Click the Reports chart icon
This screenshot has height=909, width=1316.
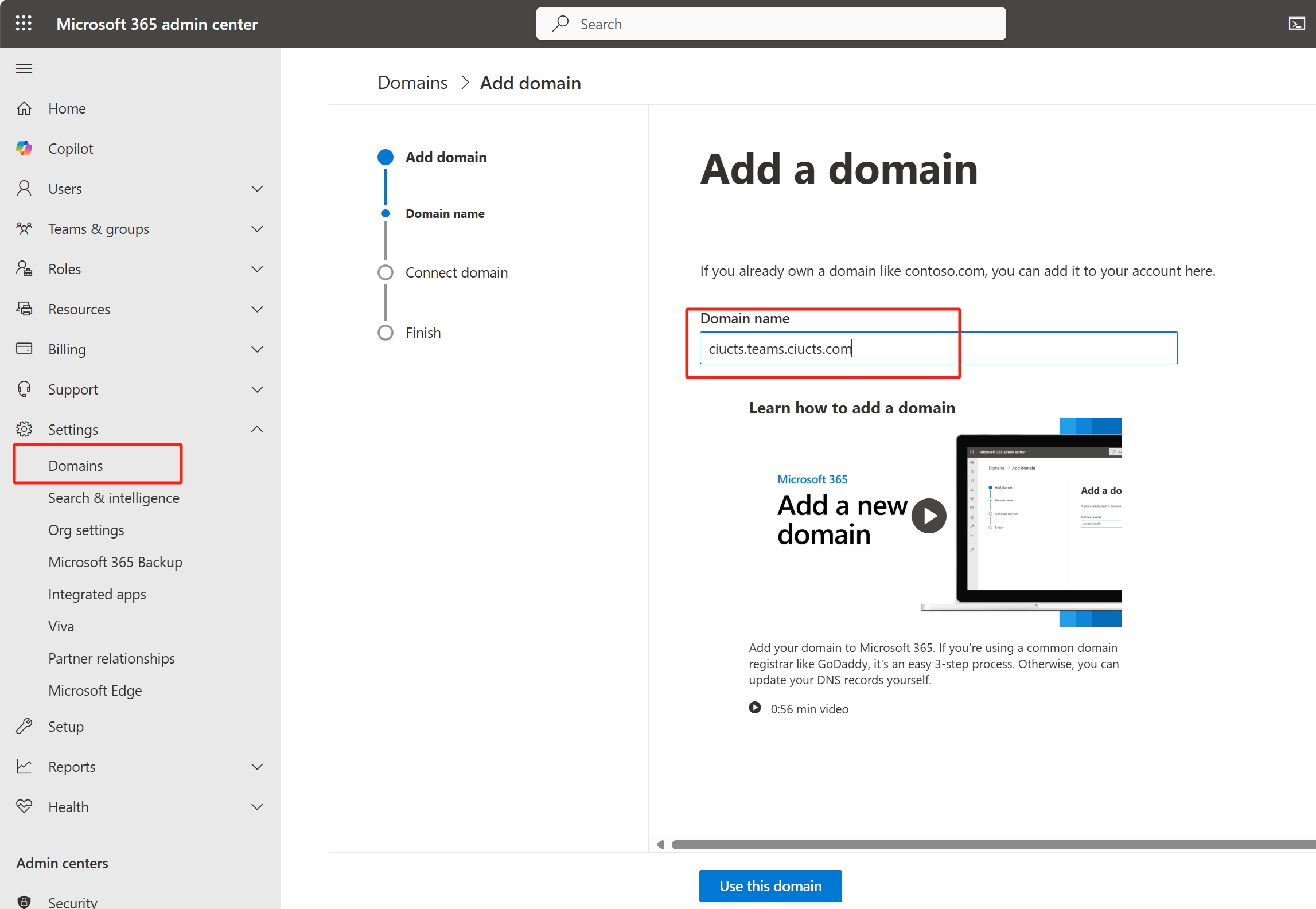24,767
